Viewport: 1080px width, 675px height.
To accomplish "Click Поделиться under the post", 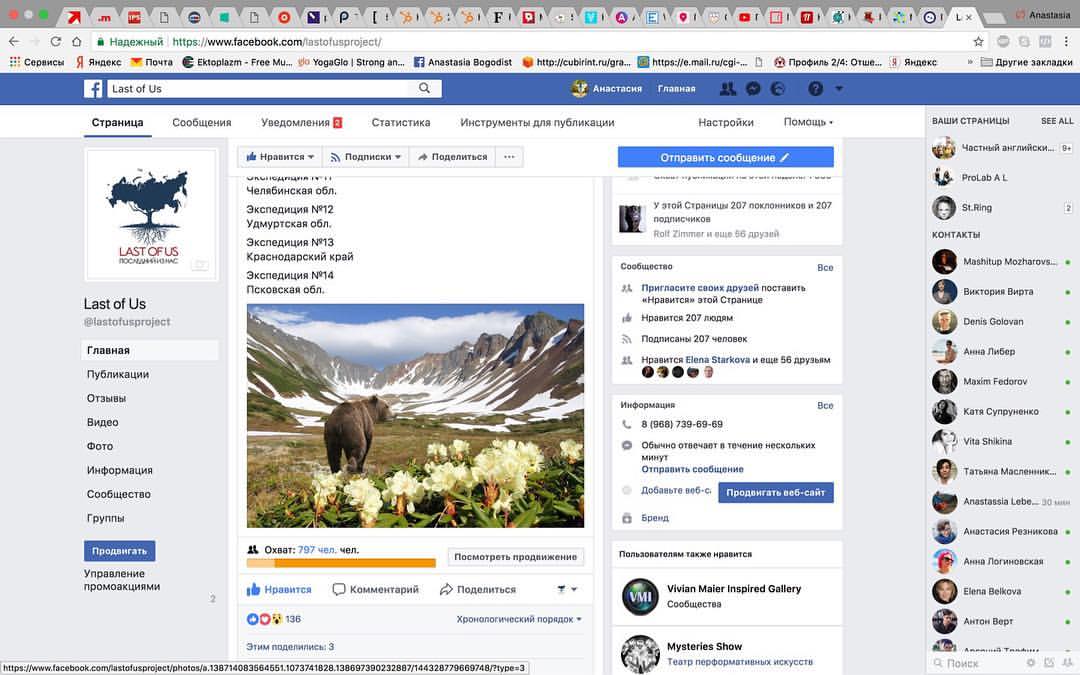I will (x=478, y=590).
